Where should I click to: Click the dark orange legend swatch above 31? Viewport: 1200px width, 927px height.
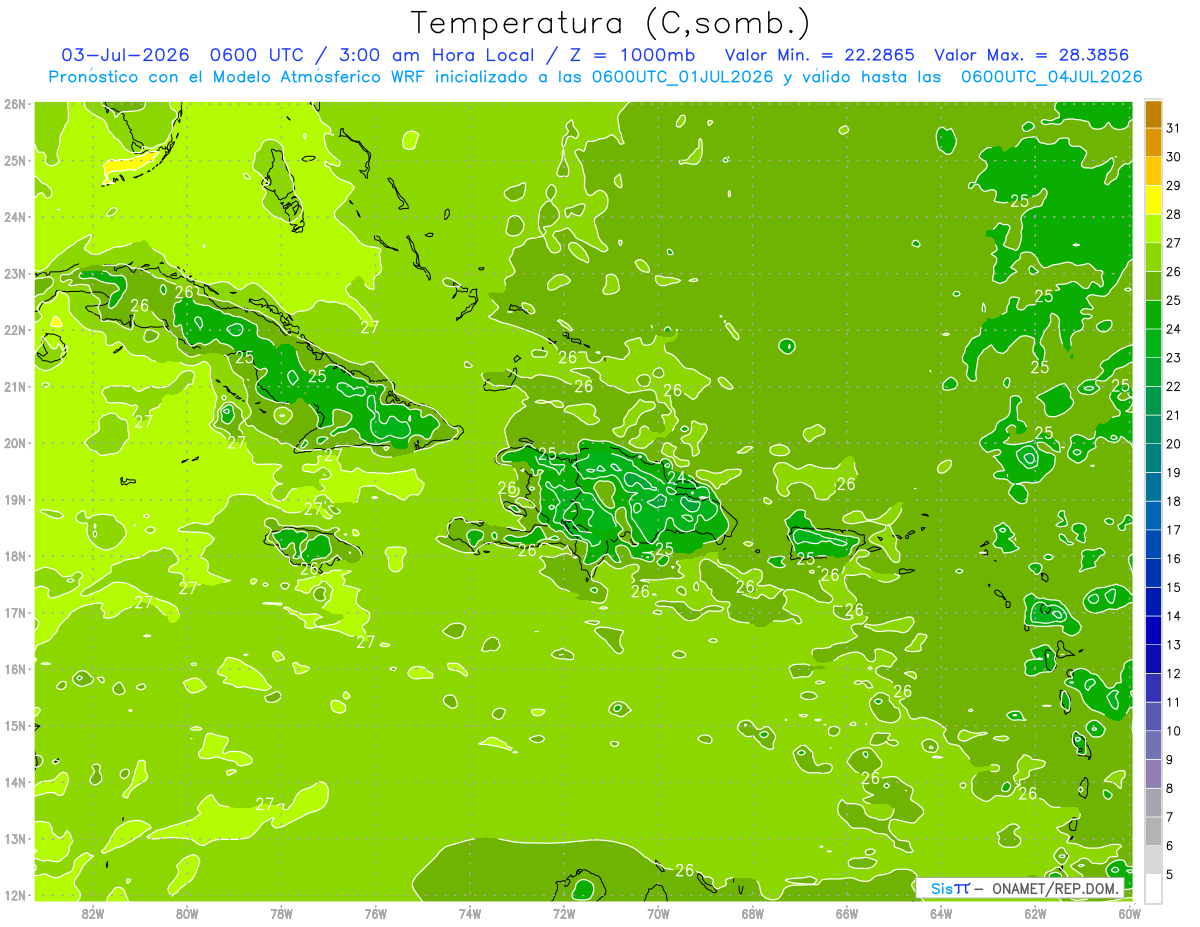1153,114
